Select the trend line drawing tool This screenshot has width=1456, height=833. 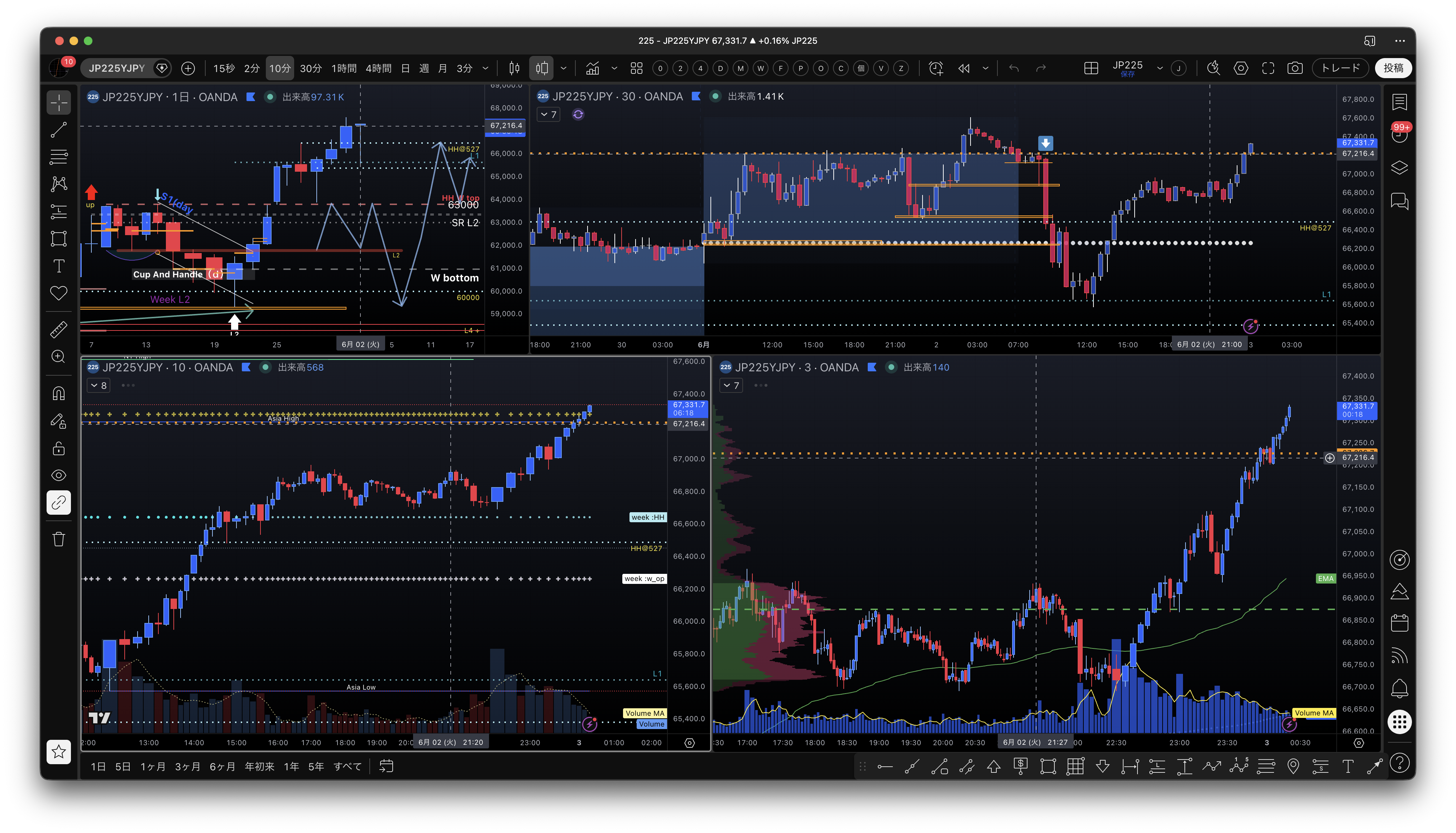[59, 130]
